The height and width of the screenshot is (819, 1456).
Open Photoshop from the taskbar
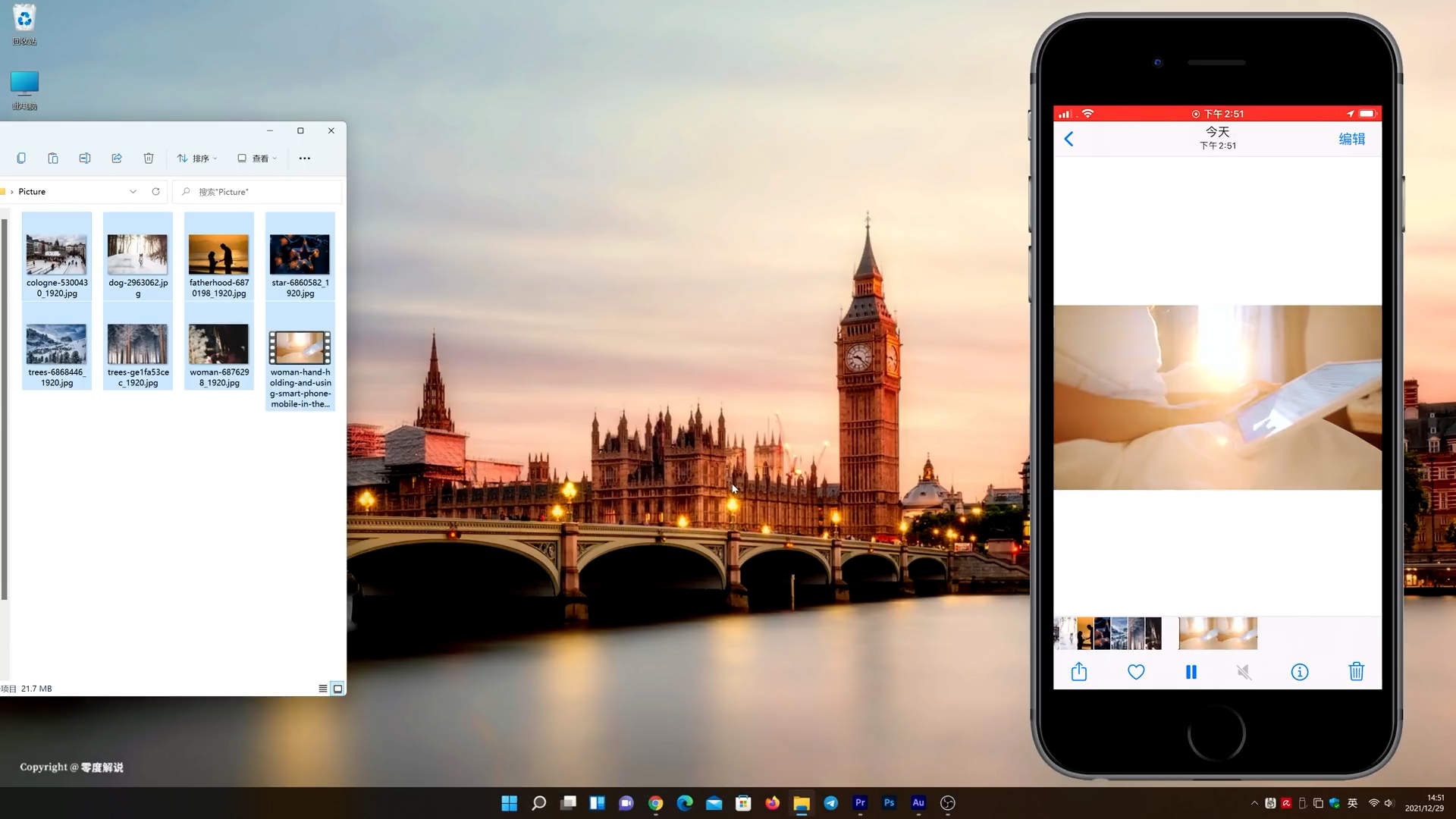(x=889, y=802)
